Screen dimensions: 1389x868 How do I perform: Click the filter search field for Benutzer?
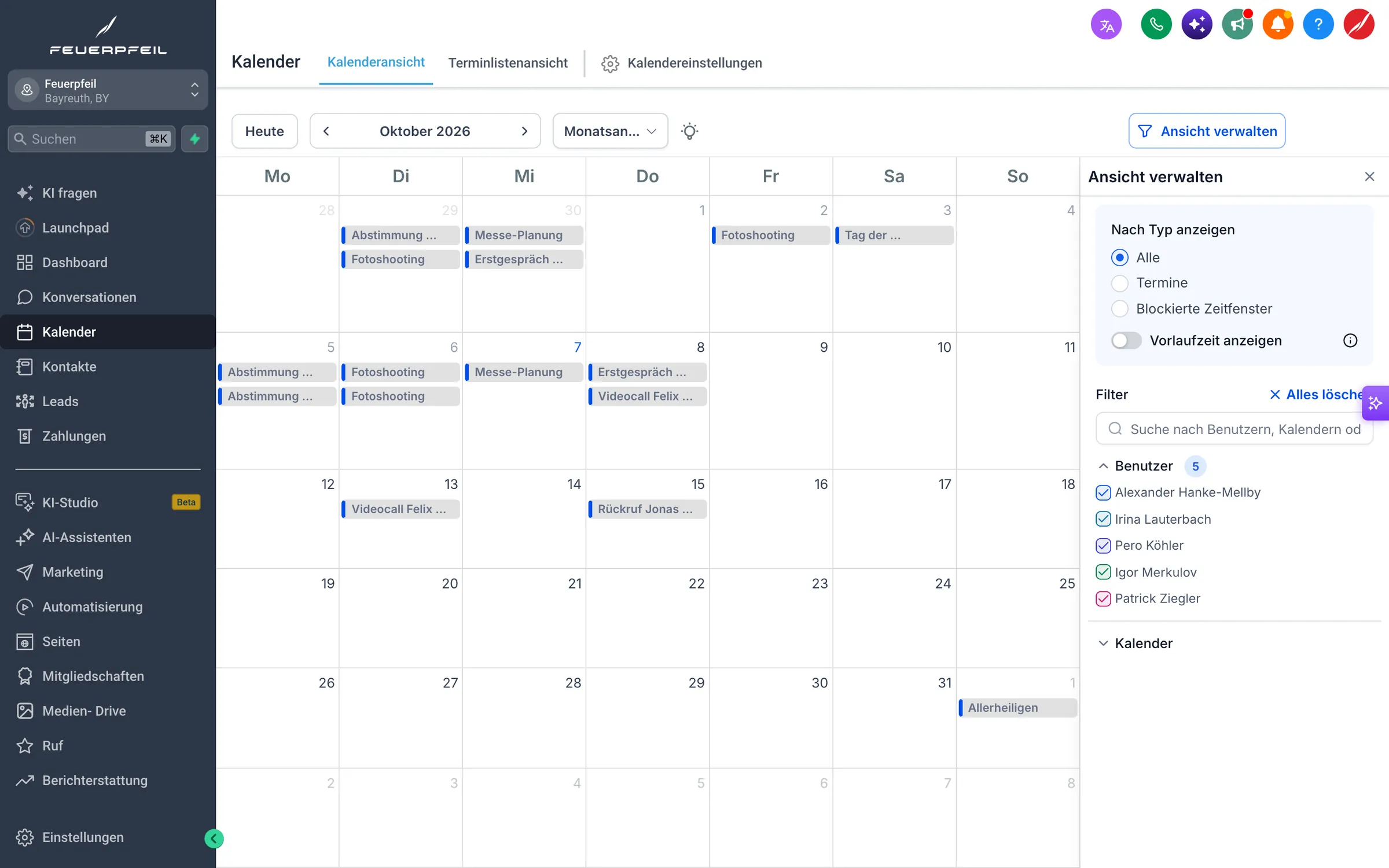coord(1233,429)
